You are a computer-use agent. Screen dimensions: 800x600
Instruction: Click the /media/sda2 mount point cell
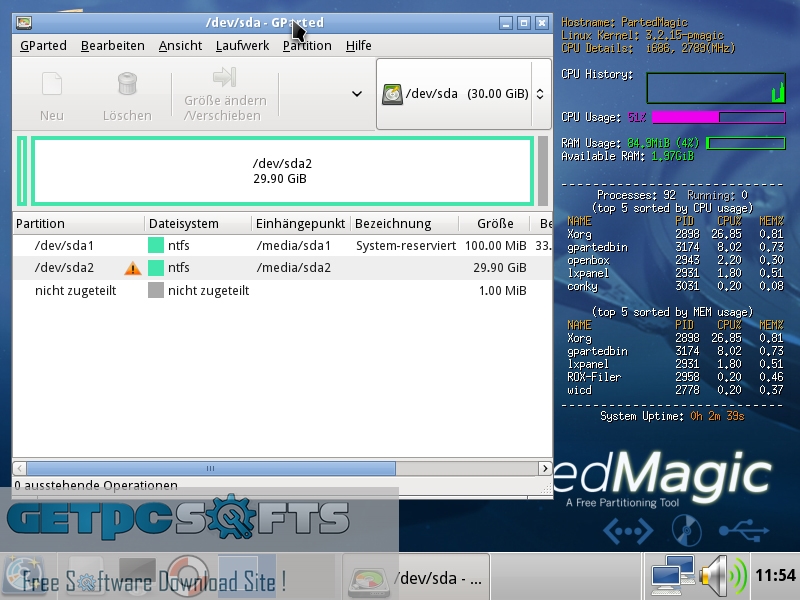[x=293, y=268]
